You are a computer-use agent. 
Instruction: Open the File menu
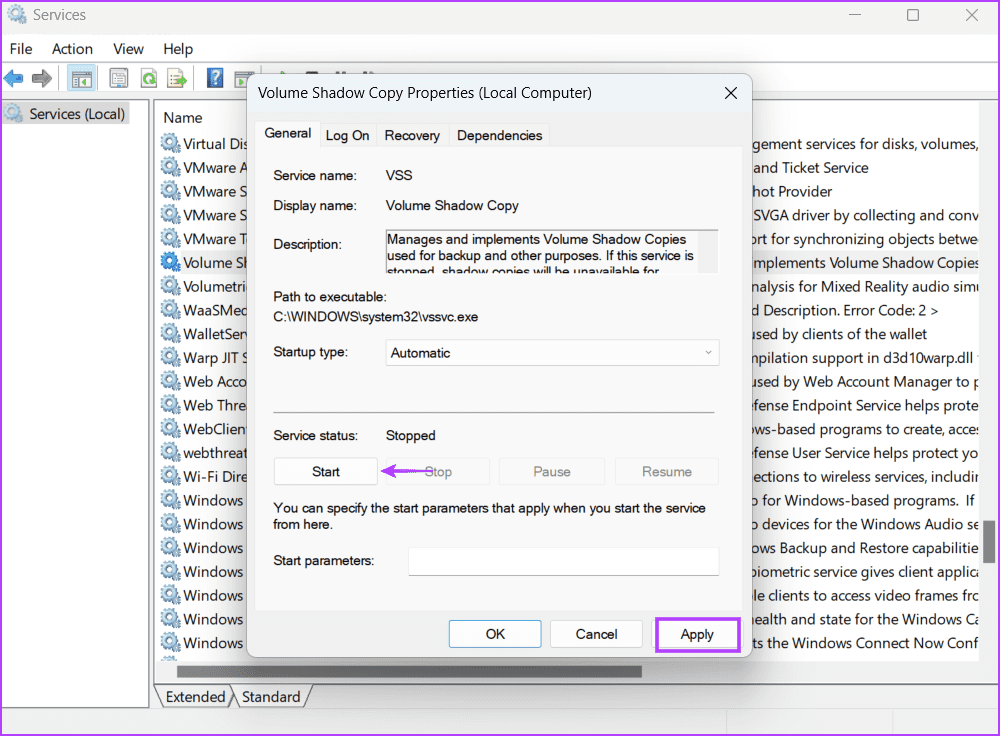tap(21, 49)
